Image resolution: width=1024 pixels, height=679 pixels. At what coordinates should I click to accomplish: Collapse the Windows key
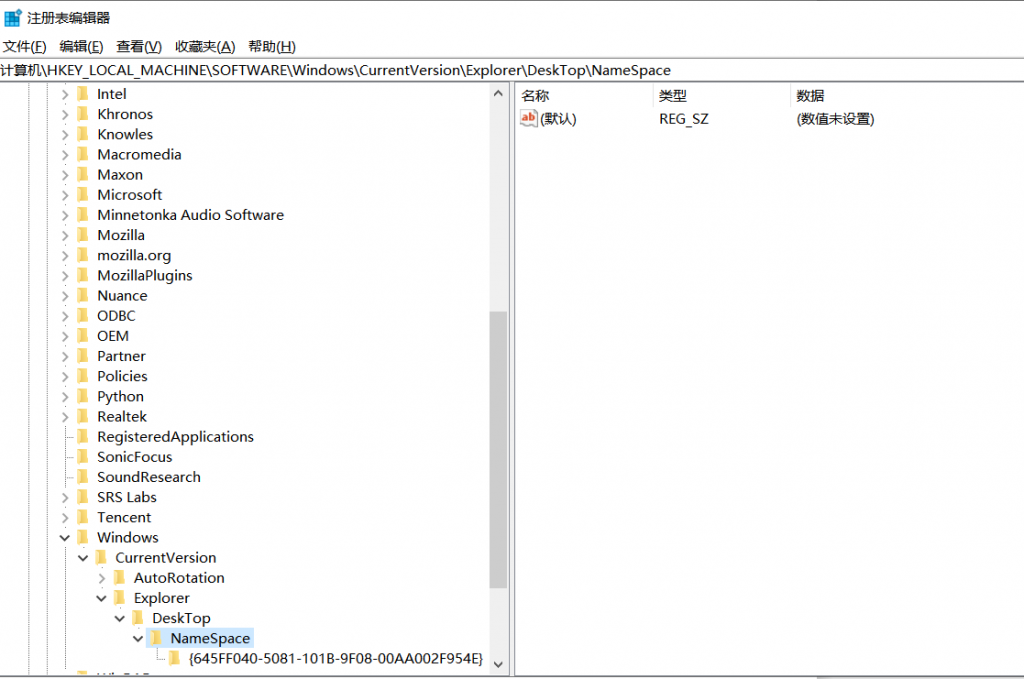pyautogui.click(x=65, y=538)
